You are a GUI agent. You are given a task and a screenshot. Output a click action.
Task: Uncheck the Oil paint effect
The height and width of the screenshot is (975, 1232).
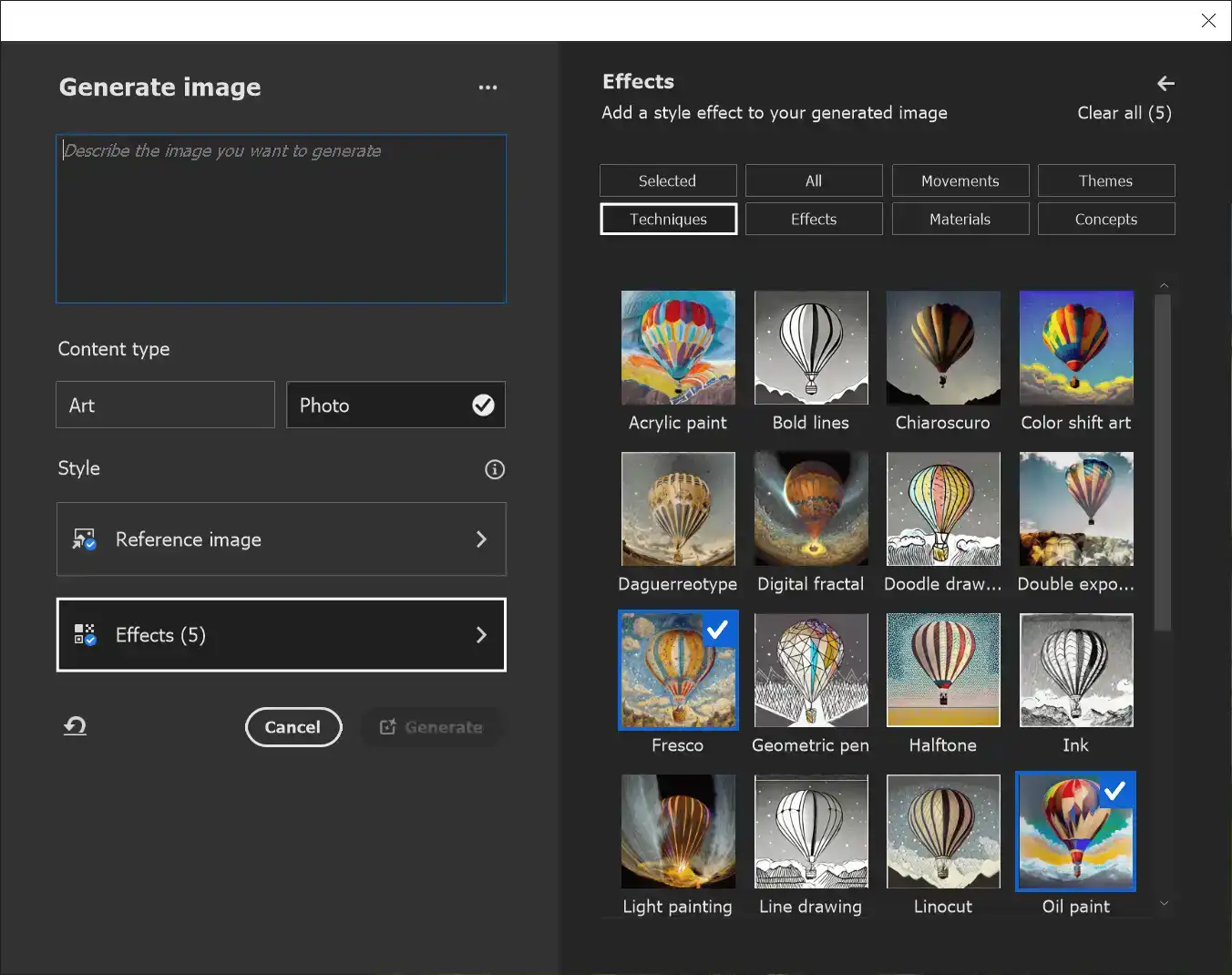coord(1115,791)
